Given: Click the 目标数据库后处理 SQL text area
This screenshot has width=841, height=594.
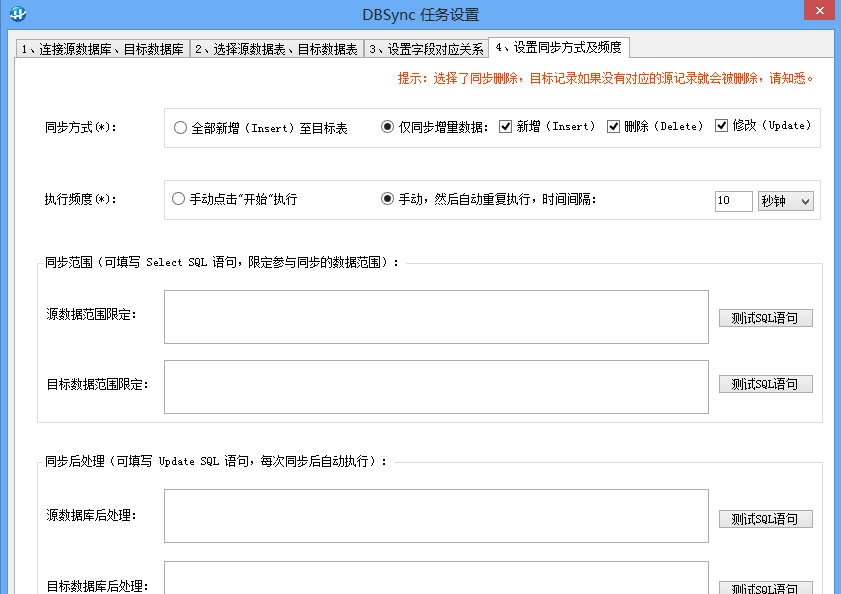Looking at the screenshot, I should tap(435, 580).
